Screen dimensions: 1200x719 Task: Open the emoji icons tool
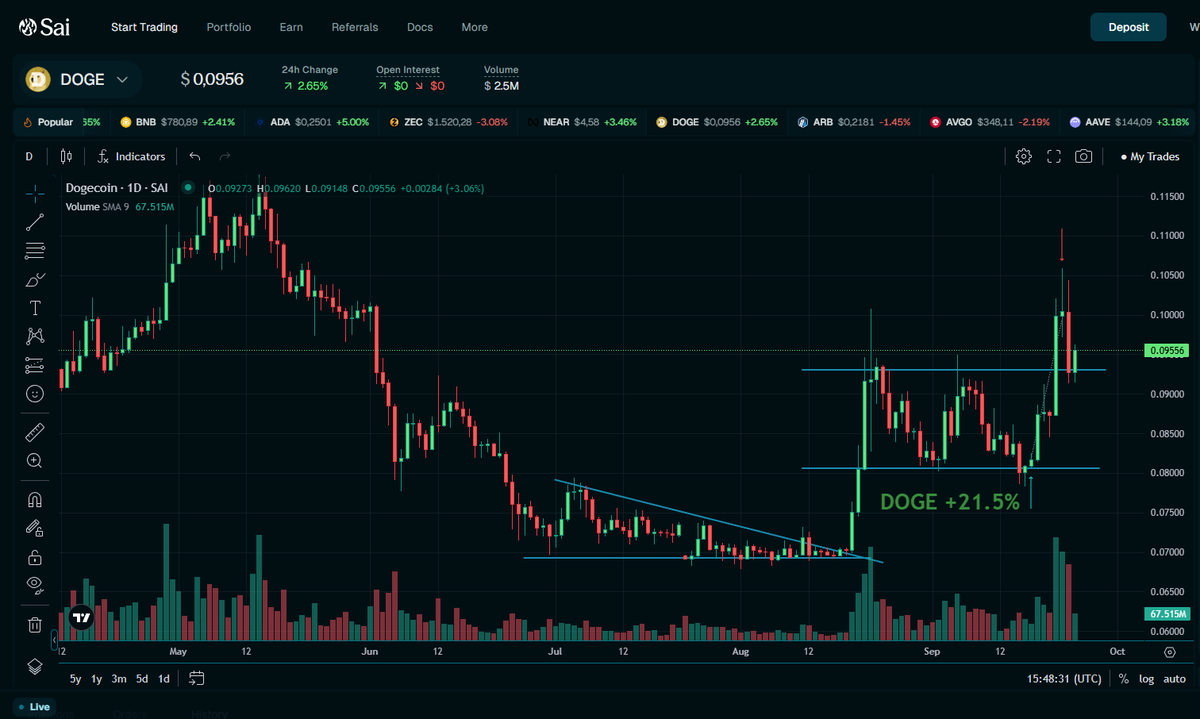click(35, 394)
